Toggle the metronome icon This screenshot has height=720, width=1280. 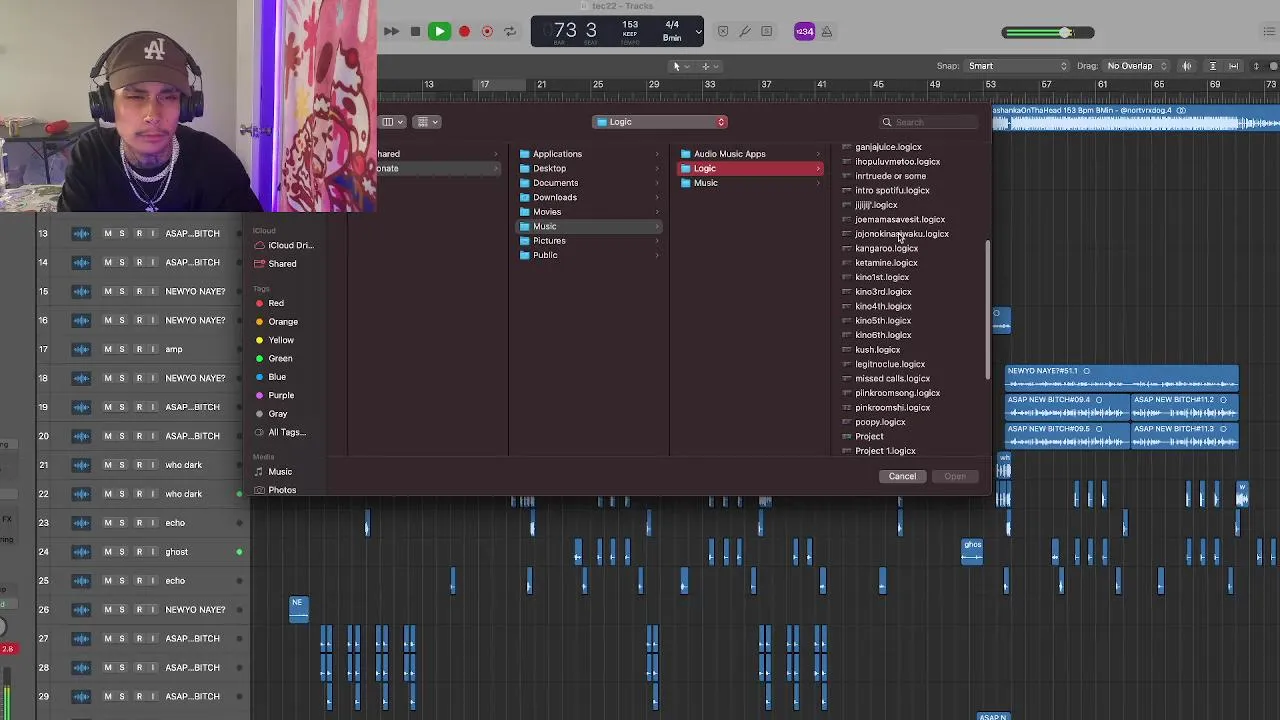[x=827, y=31]
